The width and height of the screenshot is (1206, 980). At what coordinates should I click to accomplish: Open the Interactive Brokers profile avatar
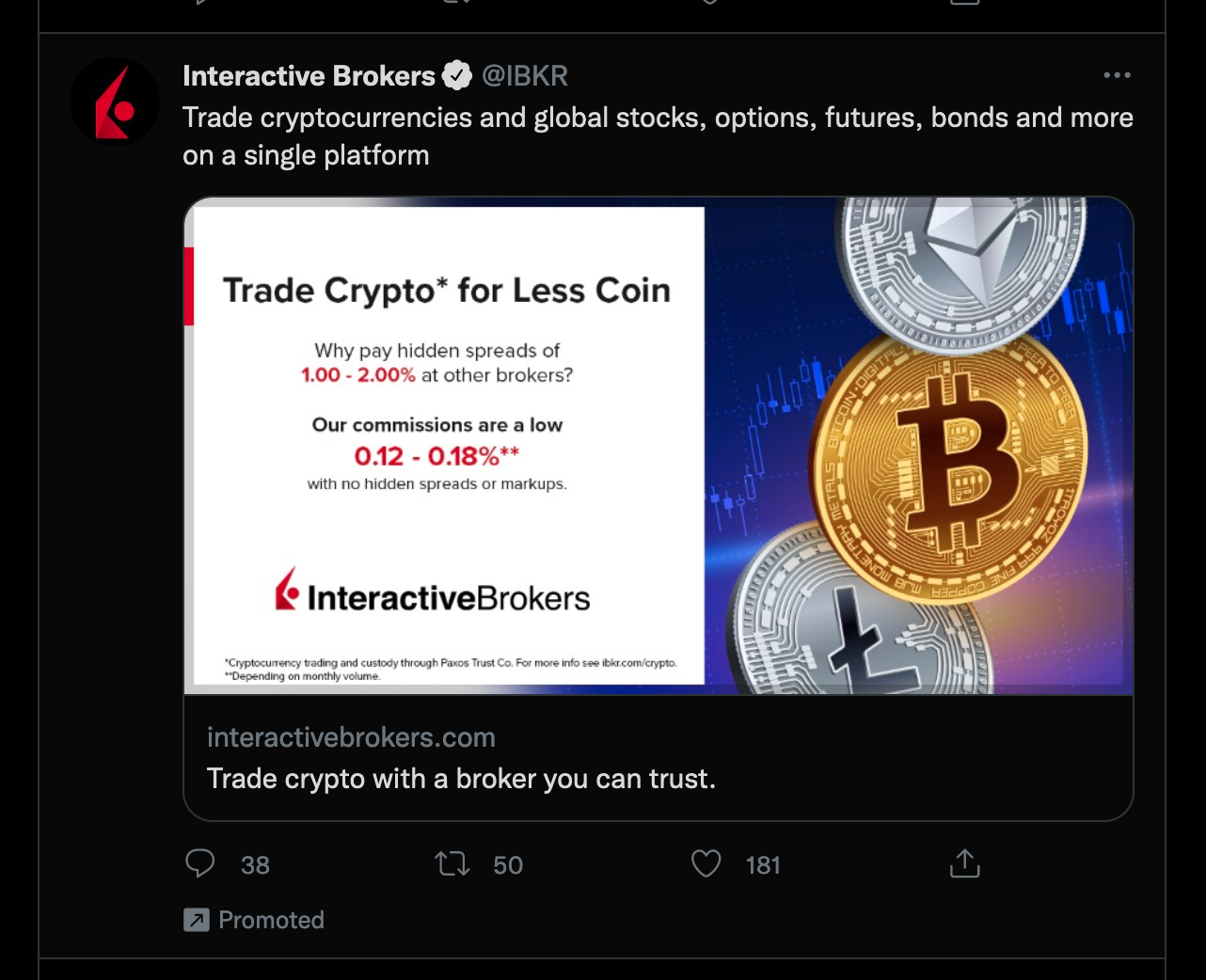(115, 102)
